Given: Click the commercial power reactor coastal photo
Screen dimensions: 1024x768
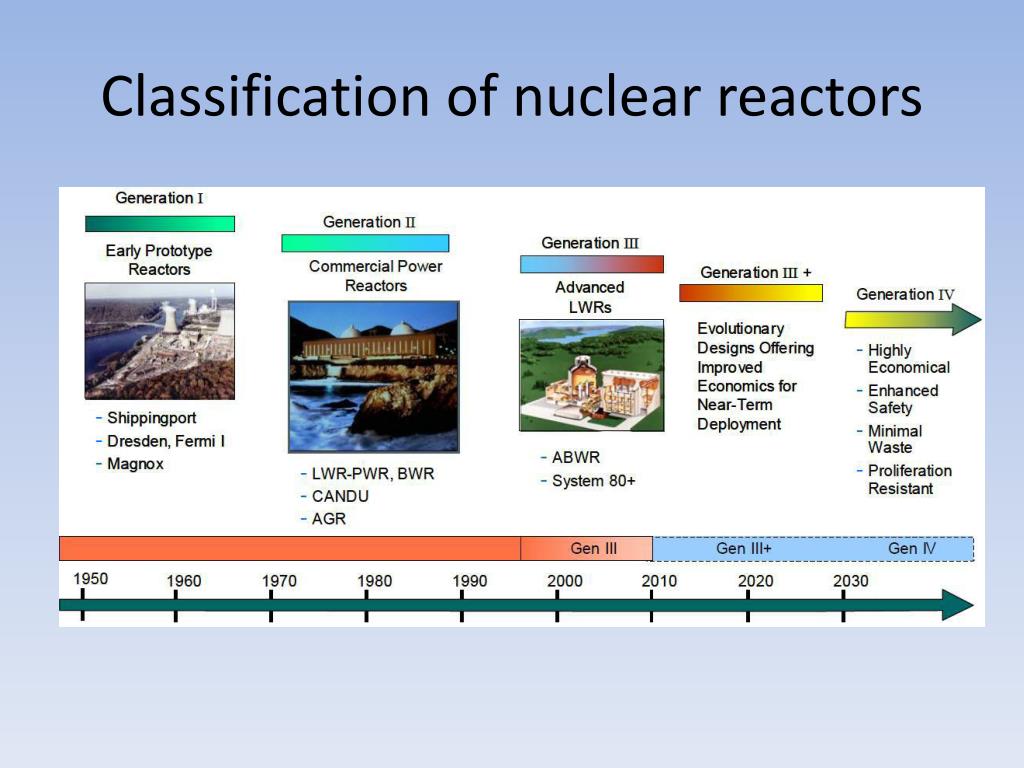Looking at the screenshot, I should click(x=374, y=377).
